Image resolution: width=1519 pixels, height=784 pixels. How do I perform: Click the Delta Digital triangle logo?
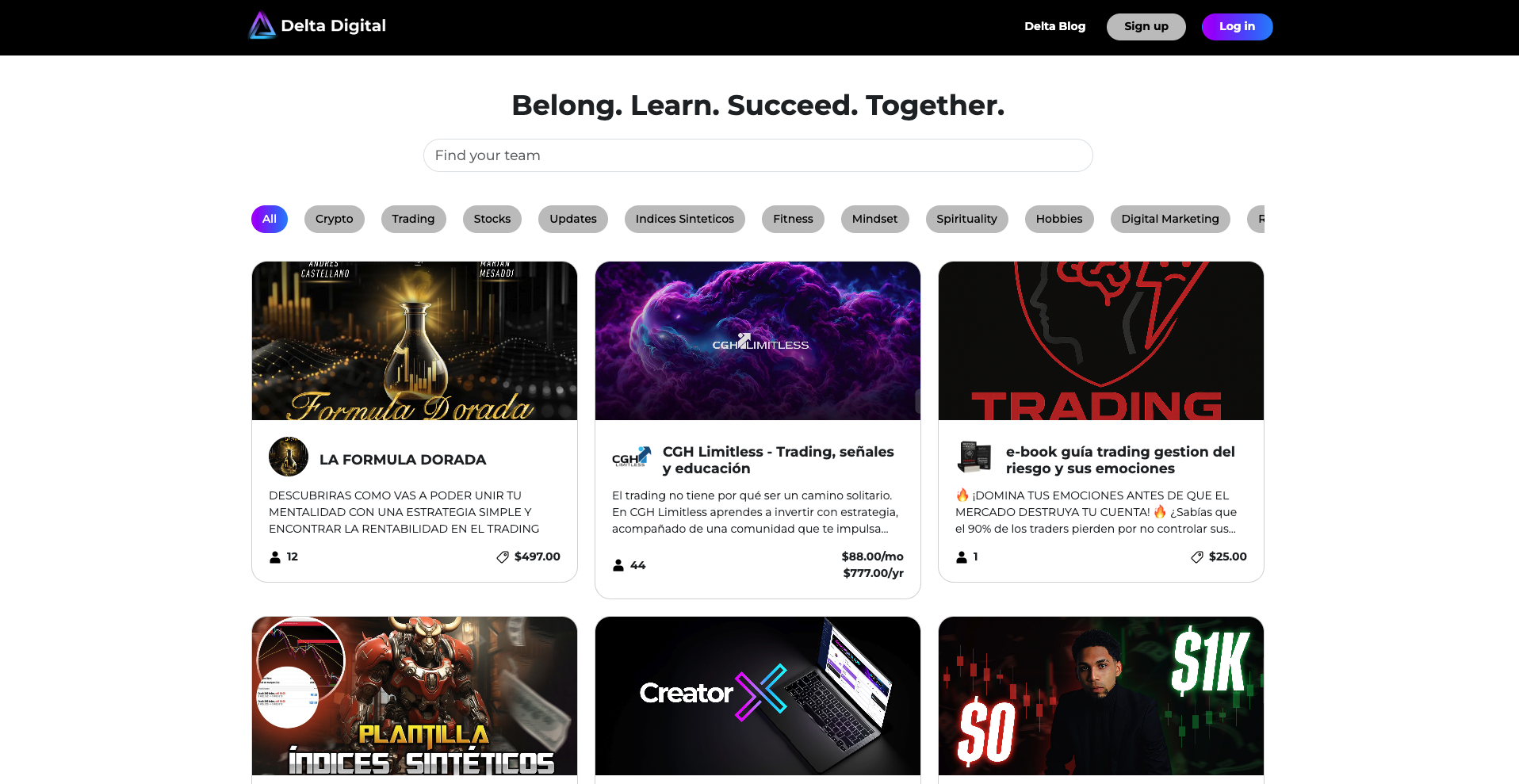(x=262, y=25)
